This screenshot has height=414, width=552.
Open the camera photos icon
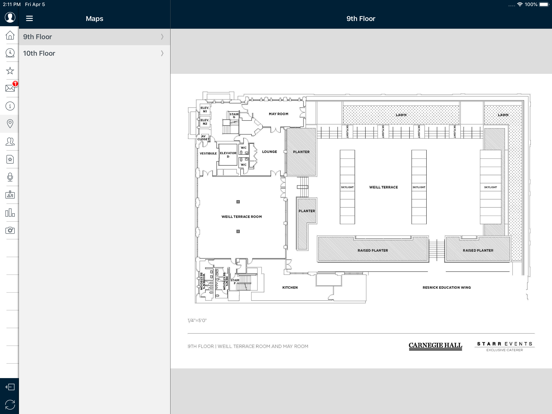point(10,230)
